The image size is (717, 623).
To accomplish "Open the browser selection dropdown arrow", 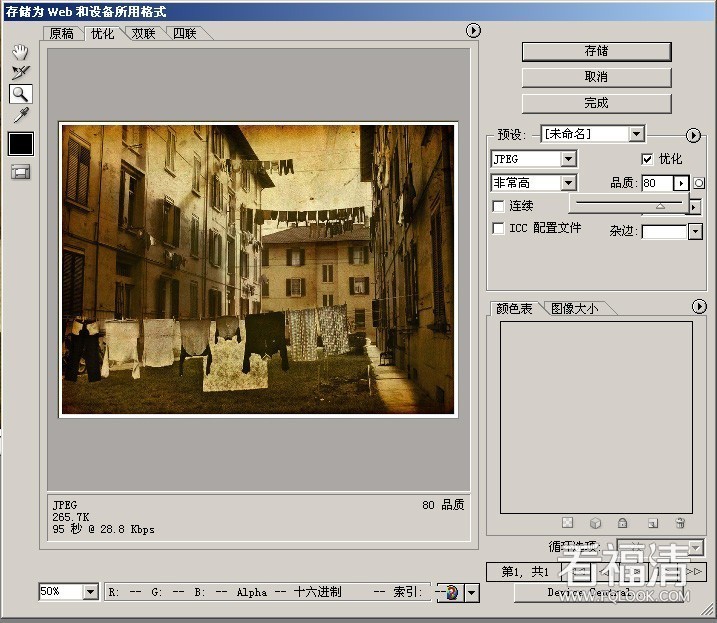I will click(x=471, y=593).
